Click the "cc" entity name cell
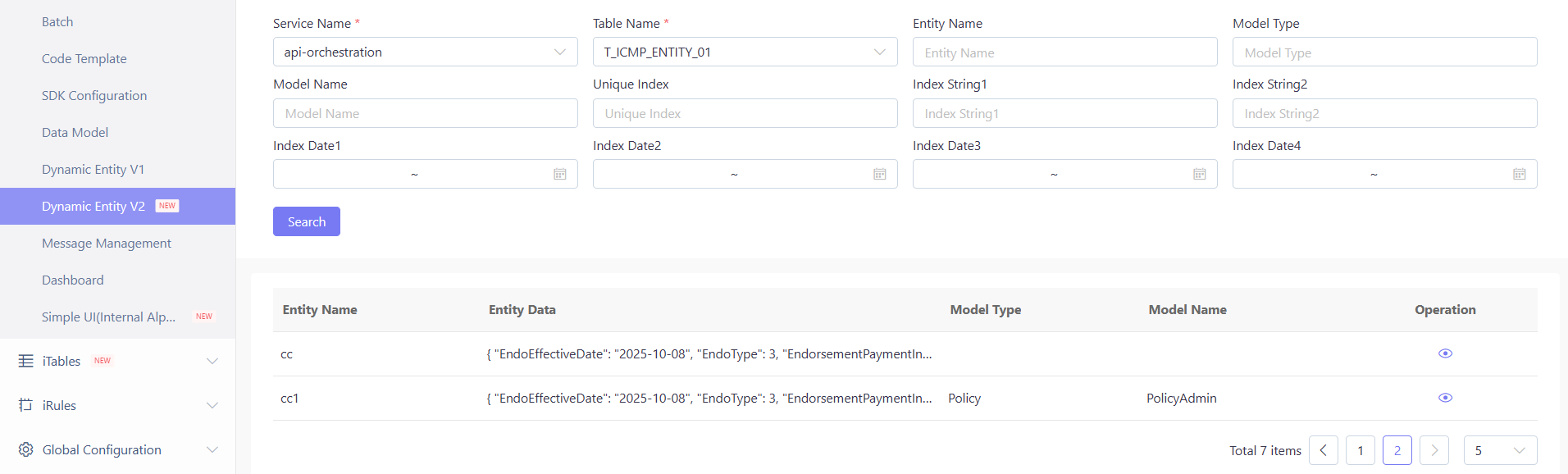Screen dimensions: 1568x474 click(x=287, y=354)
